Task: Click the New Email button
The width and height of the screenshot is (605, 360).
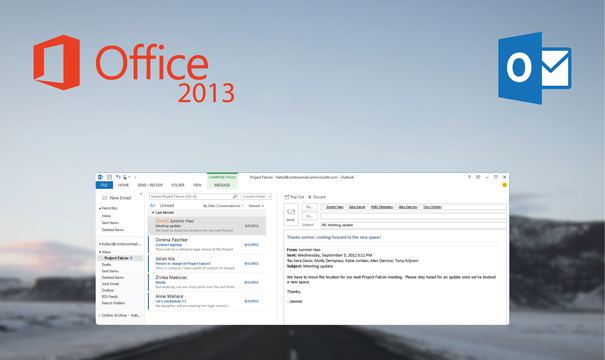Action: click(117, 198)
